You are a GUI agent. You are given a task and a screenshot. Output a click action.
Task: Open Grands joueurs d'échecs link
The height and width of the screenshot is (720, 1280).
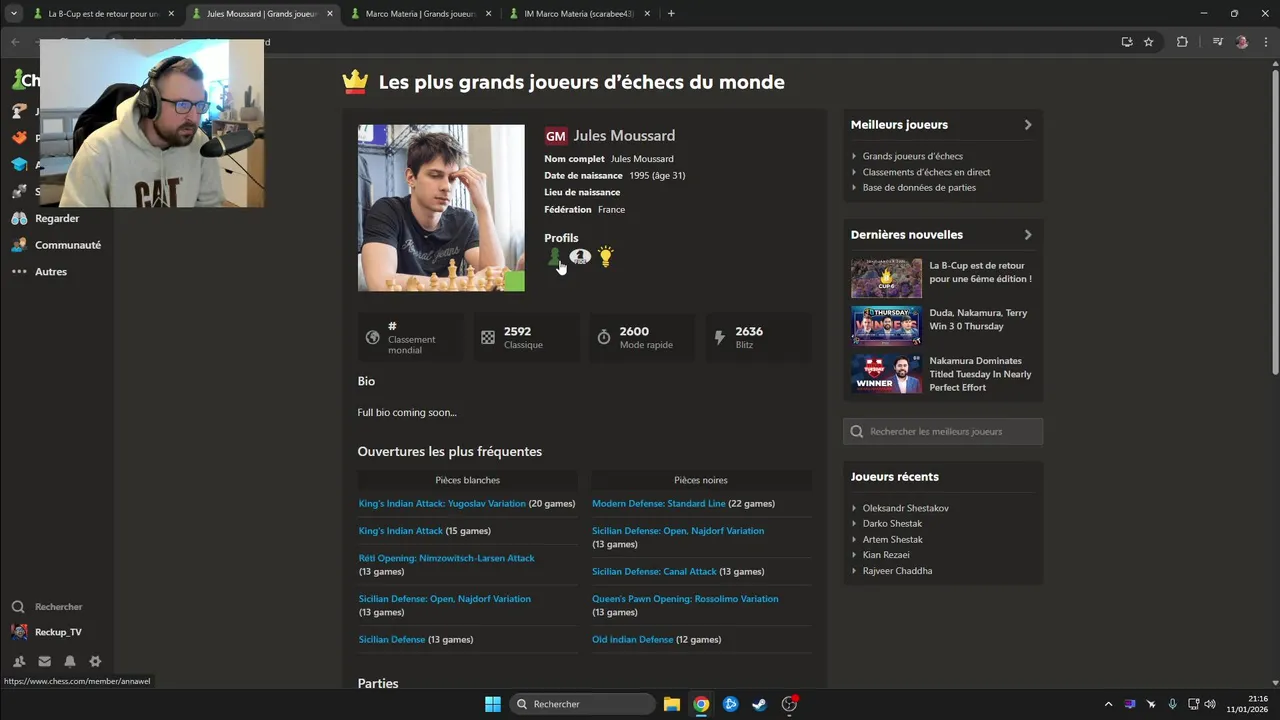(x=912, y=156)
